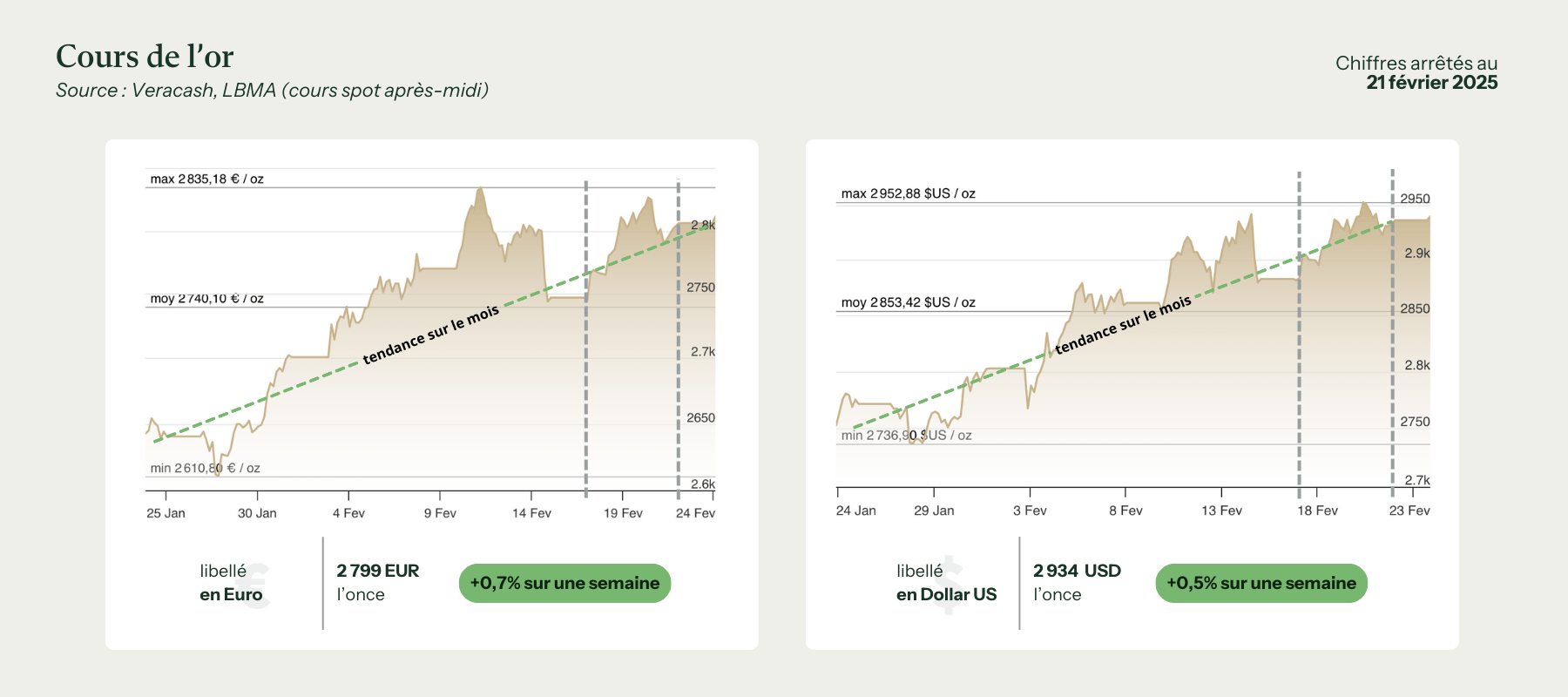Click '3 Fev' on dollar chart axis
This screenshot has height=697, width=1568.
coord(1030,511)
